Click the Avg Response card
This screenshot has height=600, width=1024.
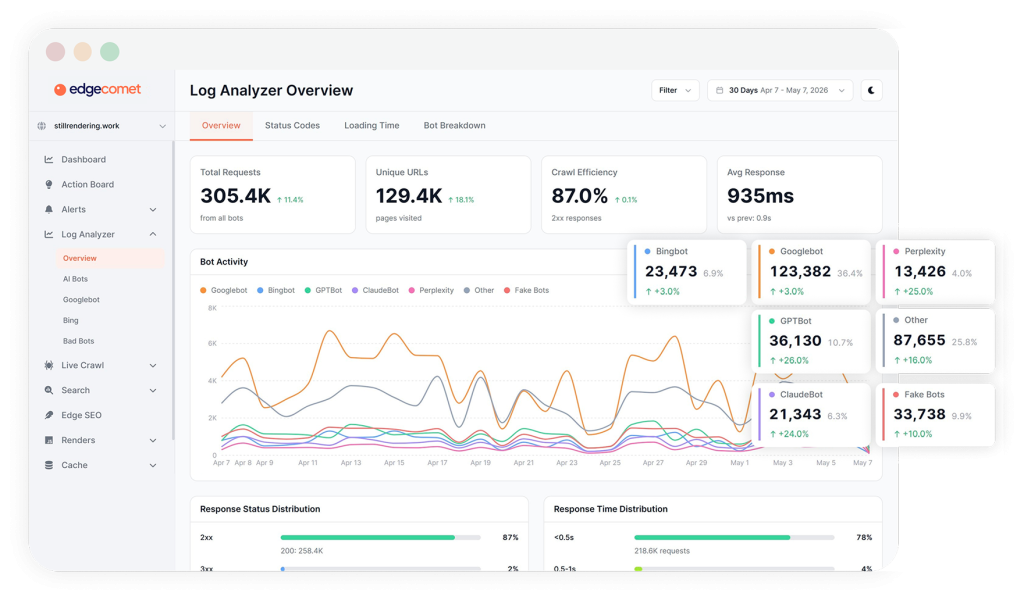point(799,194)
